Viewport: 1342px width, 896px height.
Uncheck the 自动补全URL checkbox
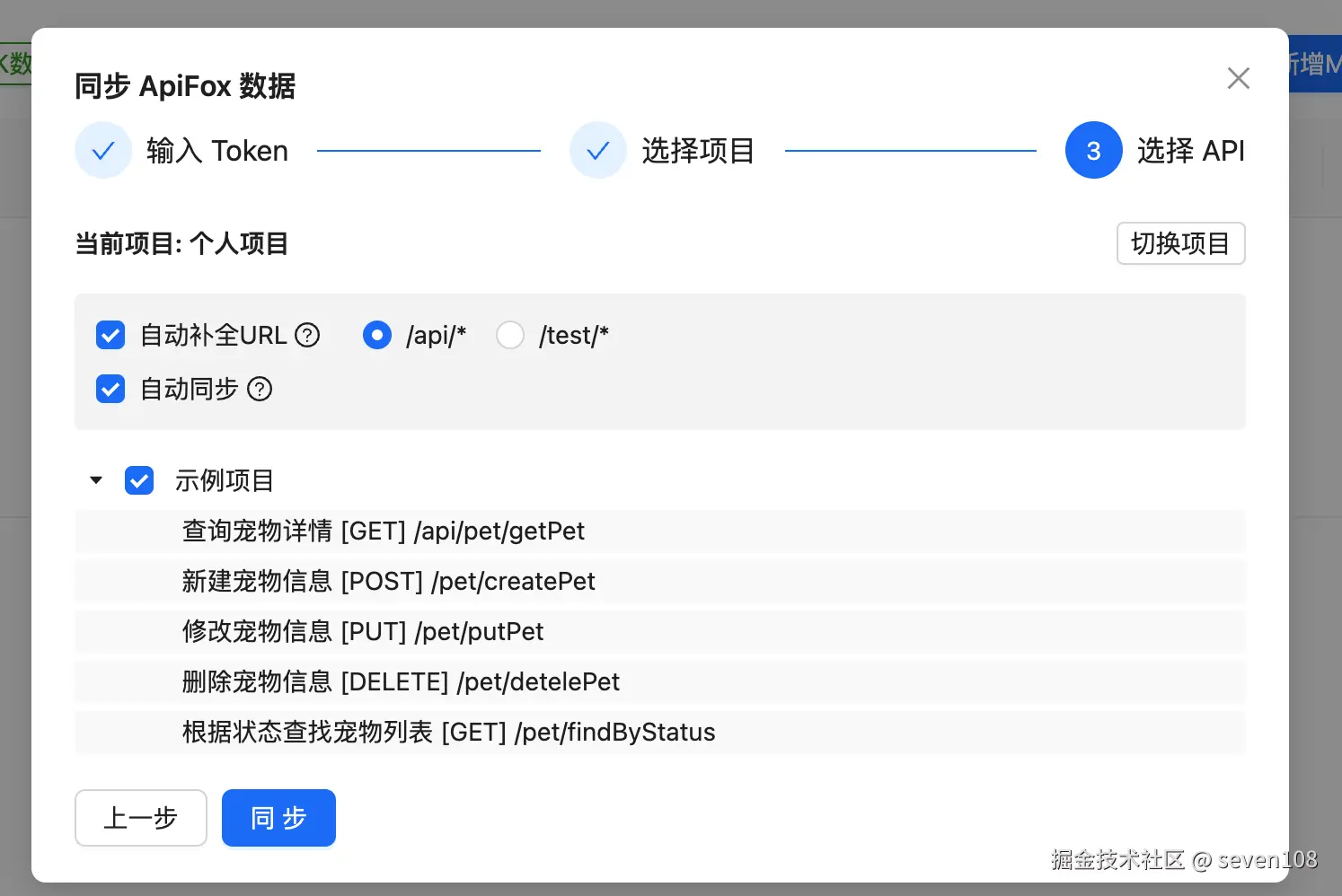[x=110, y=335]
